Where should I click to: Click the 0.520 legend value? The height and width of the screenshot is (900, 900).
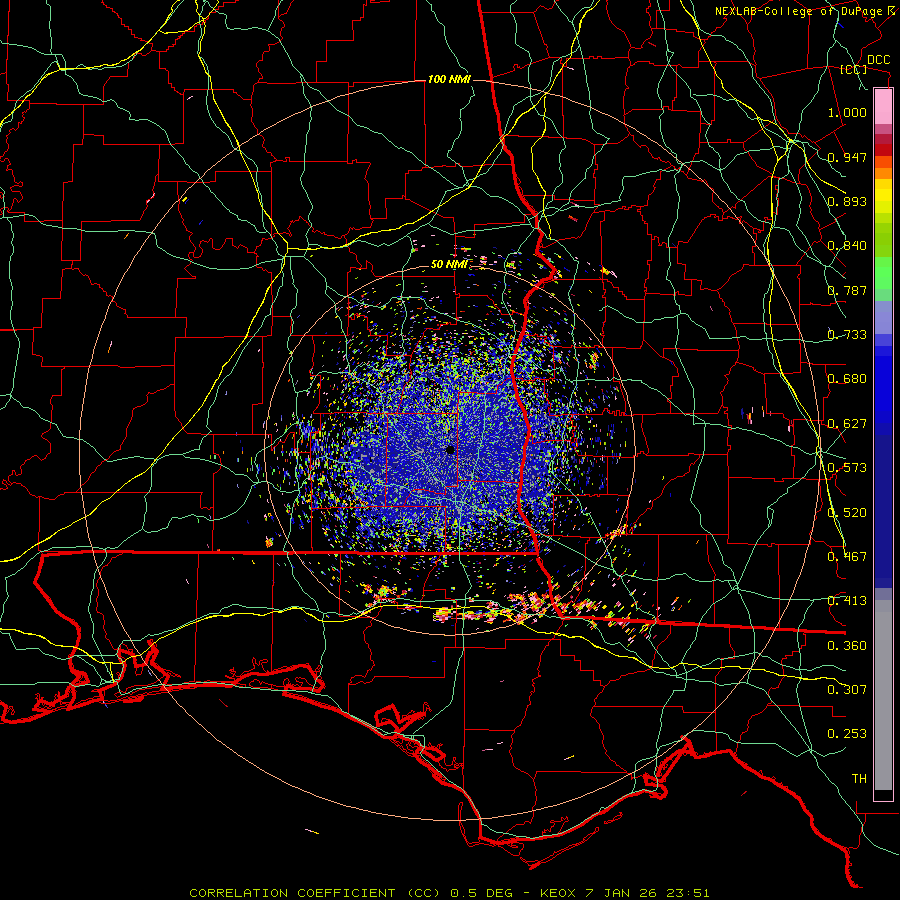point(847,513)
